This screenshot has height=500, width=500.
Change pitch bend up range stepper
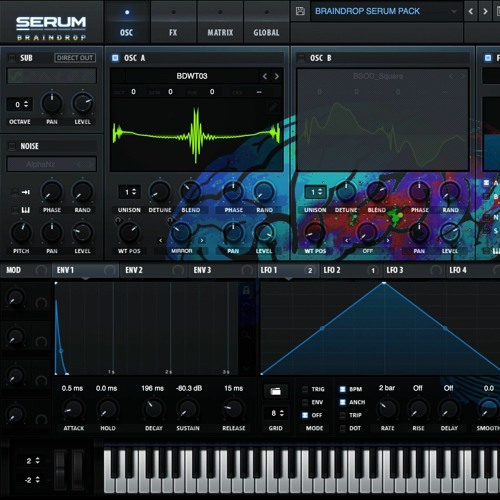point(33,461)
